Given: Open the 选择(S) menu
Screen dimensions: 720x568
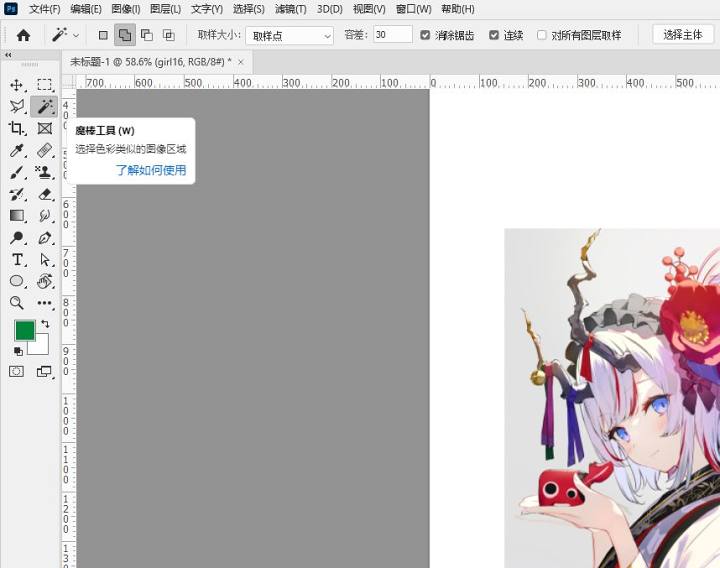Looking at the screenshot, I should point(248,9).
